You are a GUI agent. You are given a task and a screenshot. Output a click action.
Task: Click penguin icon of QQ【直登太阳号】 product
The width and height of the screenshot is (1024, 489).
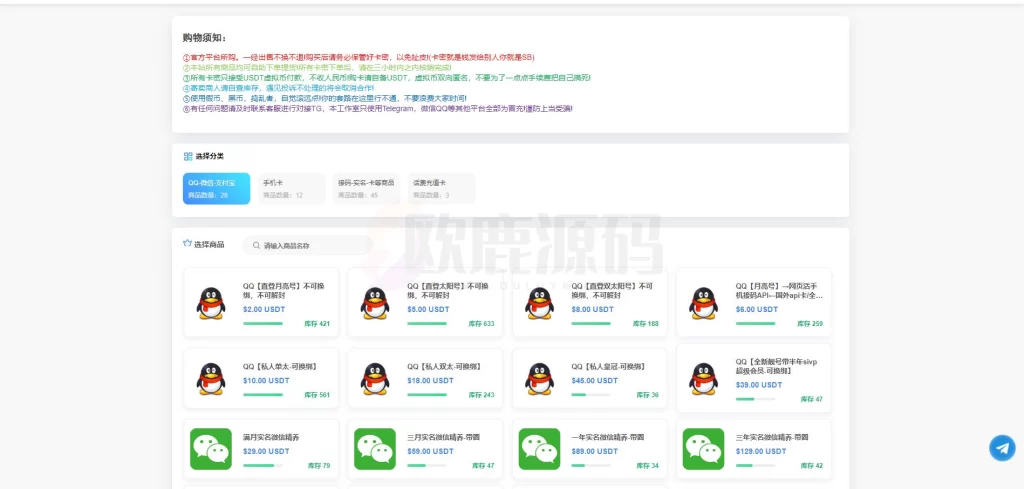click(x=375, y=303)
